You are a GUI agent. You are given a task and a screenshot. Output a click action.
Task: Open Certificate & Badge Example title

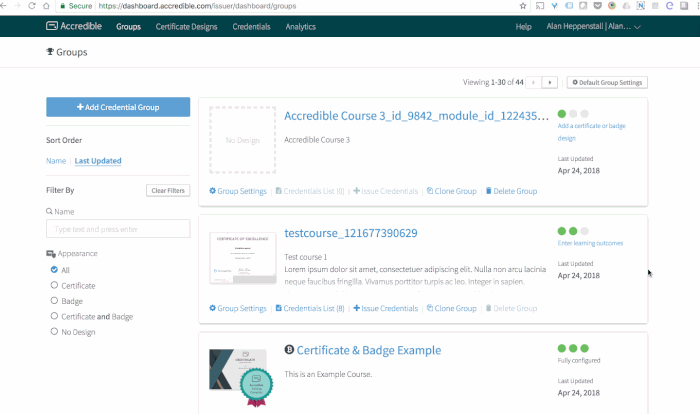(x=369, y=350)
